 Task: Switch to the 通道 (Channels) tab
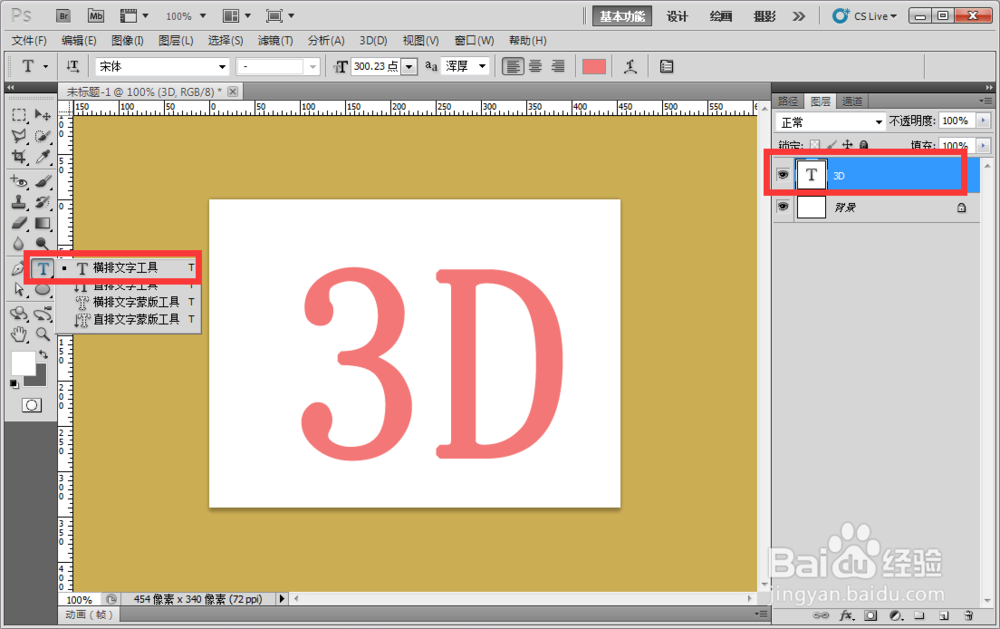coord(853,100)
